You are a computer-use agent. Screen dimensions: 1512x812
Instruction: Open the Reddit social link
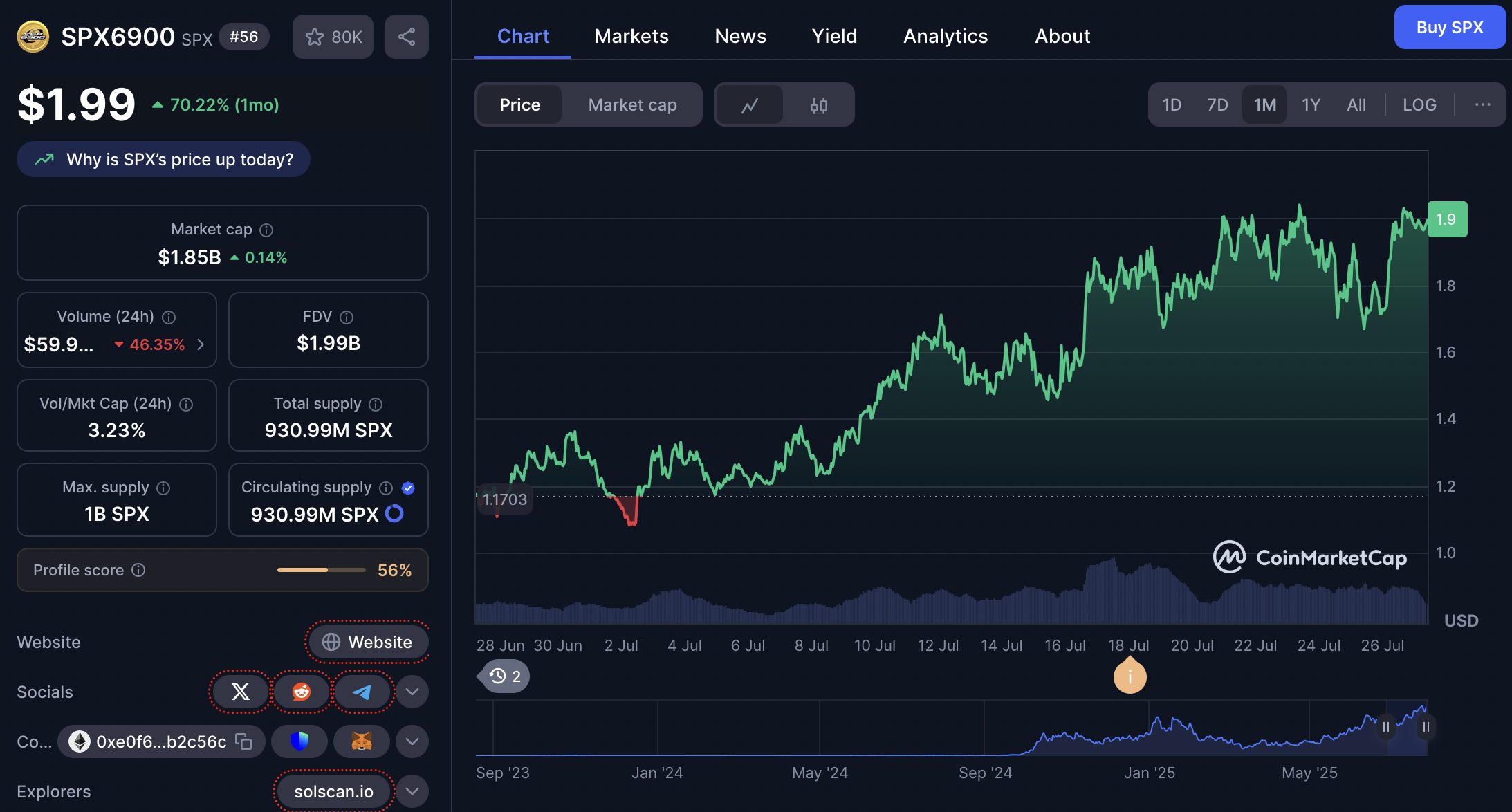coord(302,692)
